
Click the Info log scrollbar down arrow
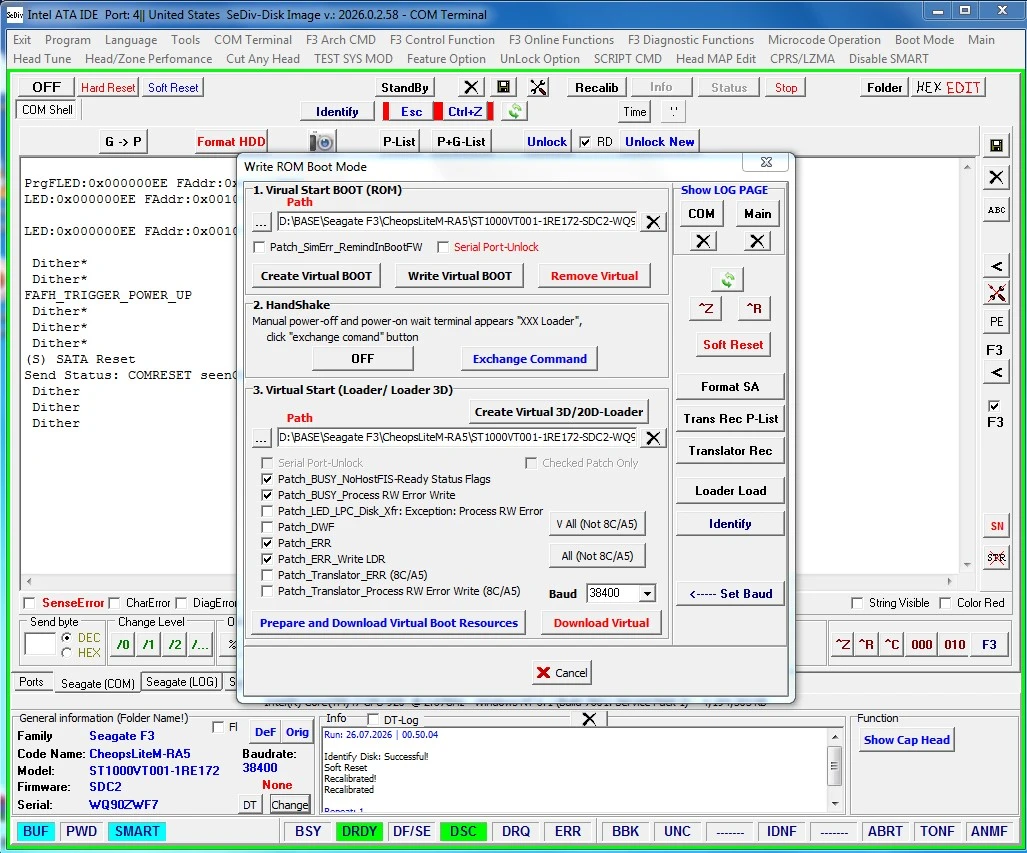(834, 804)
